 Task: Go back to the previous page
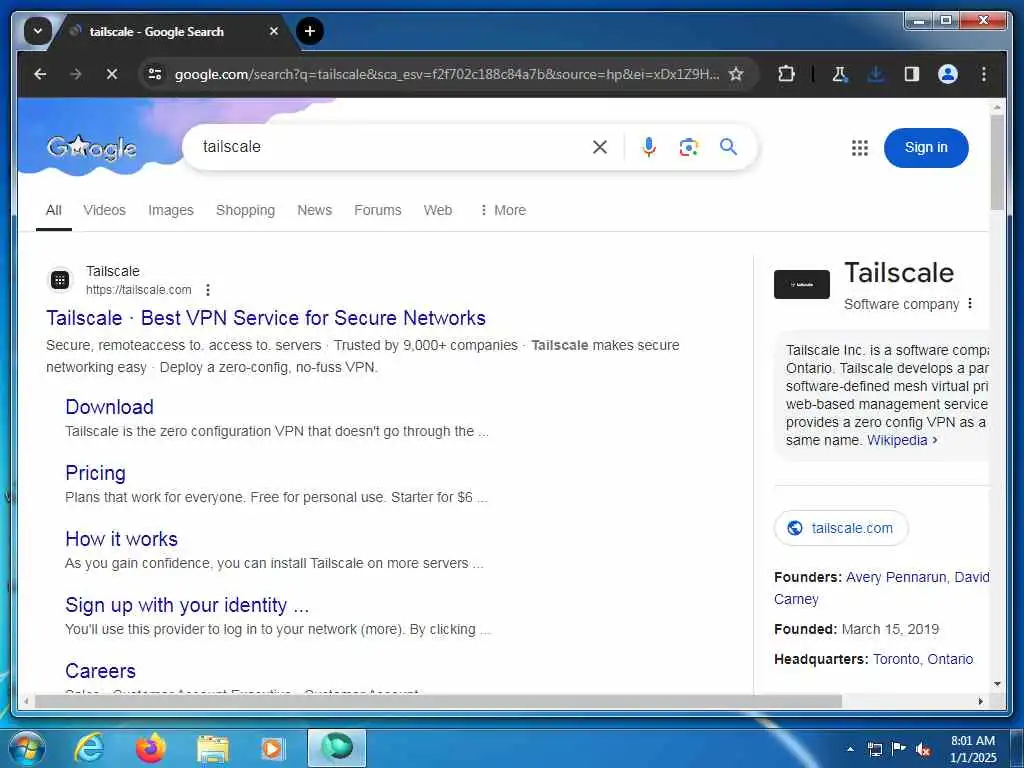point(40,74)
